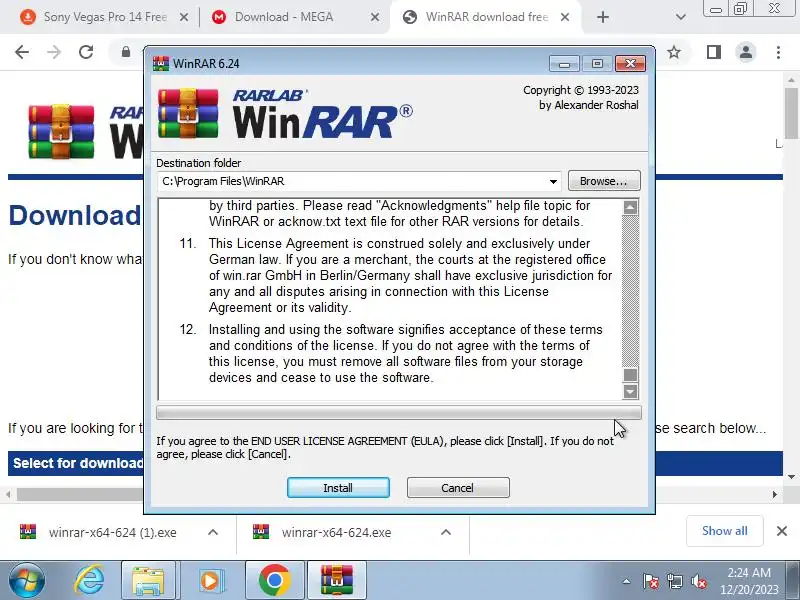Open Windows Media Player from taskbar
The height and width of the screenshot is (600, 800).
(x=210, y=581)
